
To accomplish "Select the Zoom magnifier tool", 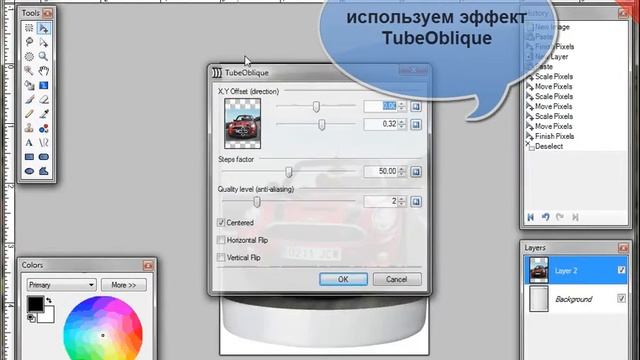I will [43, 56].
